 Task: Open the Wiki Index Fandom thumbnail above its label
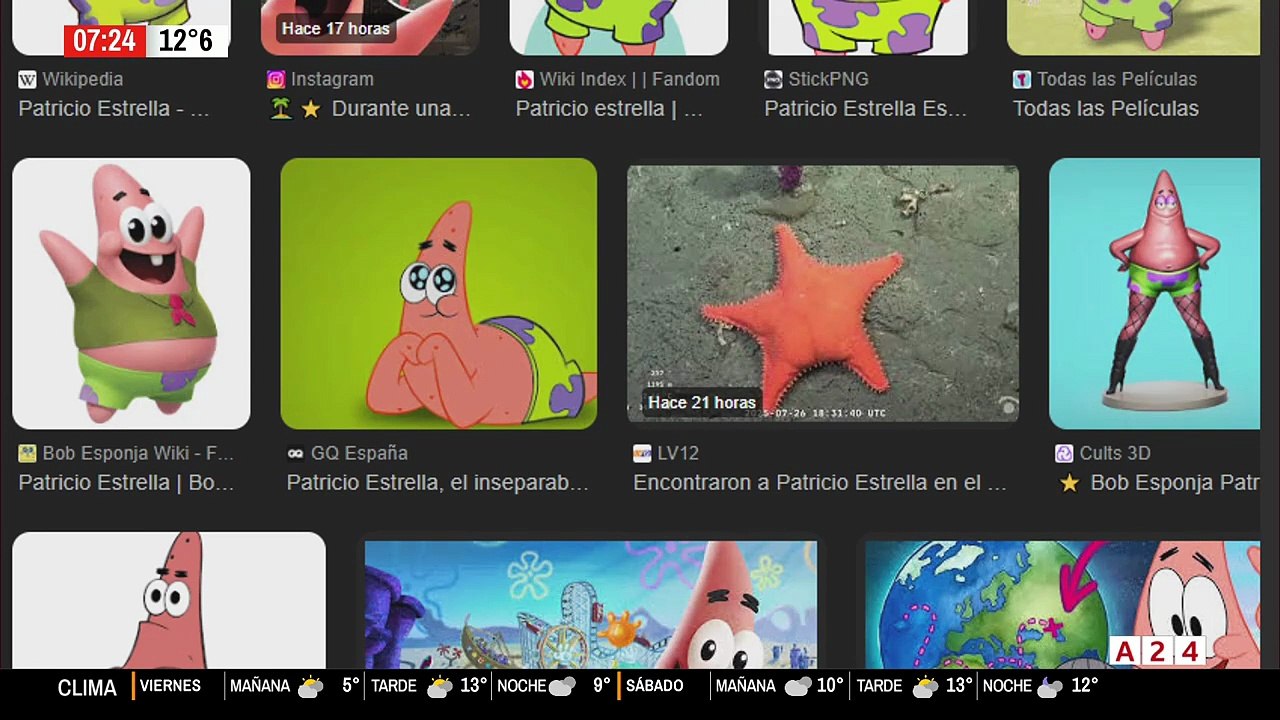619,27
